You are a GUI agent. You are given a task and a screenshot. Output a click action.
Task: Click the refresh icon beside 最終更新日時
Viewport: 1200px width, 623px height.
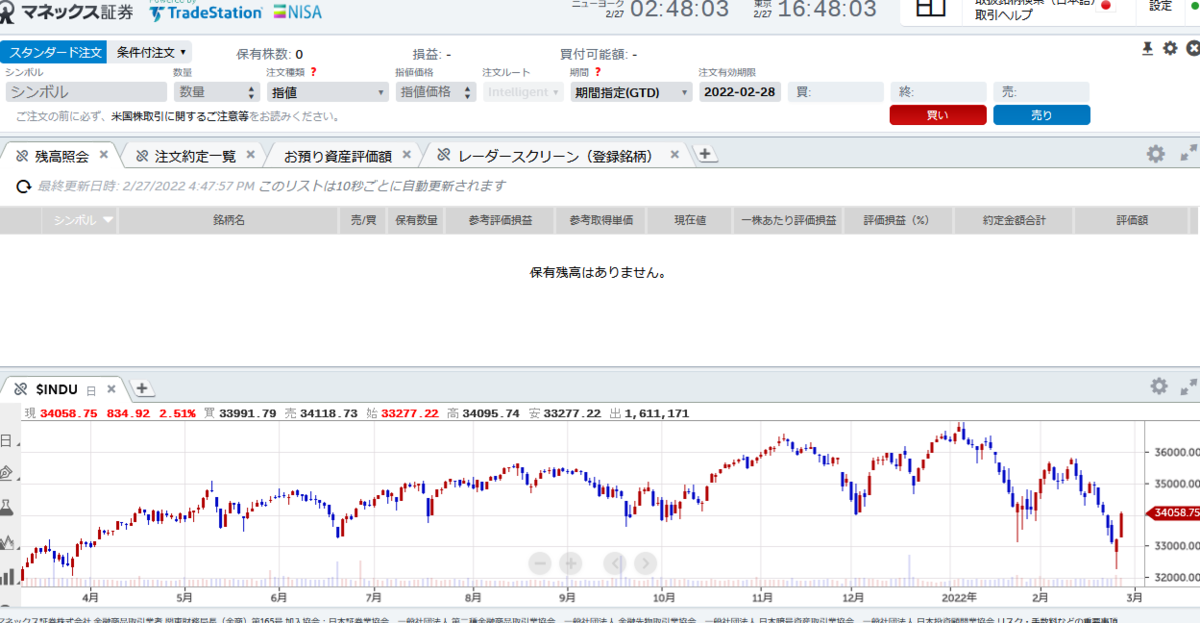coord(24,186)
